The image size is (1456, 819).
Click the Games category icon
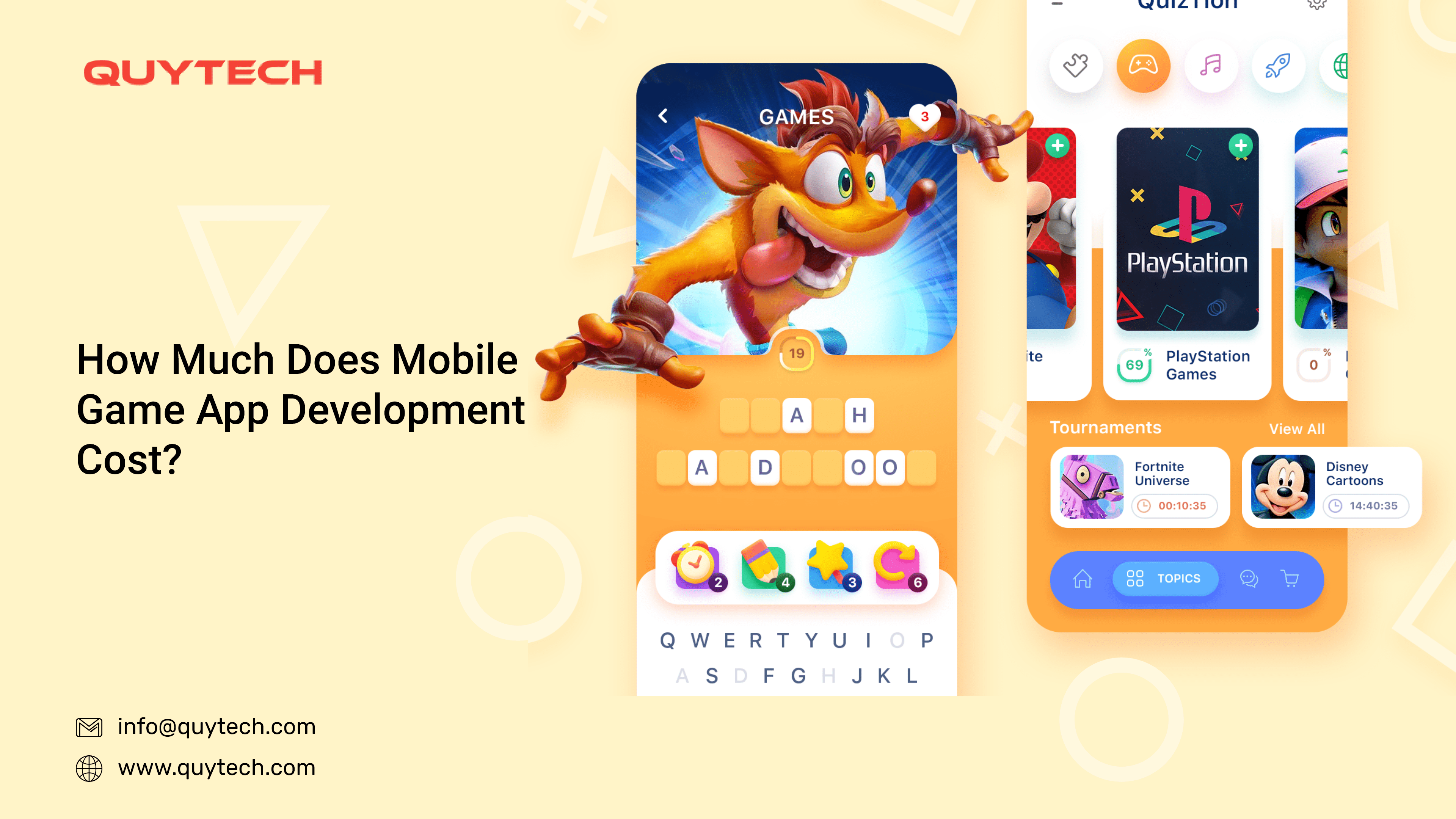(x=1143, y=65)
